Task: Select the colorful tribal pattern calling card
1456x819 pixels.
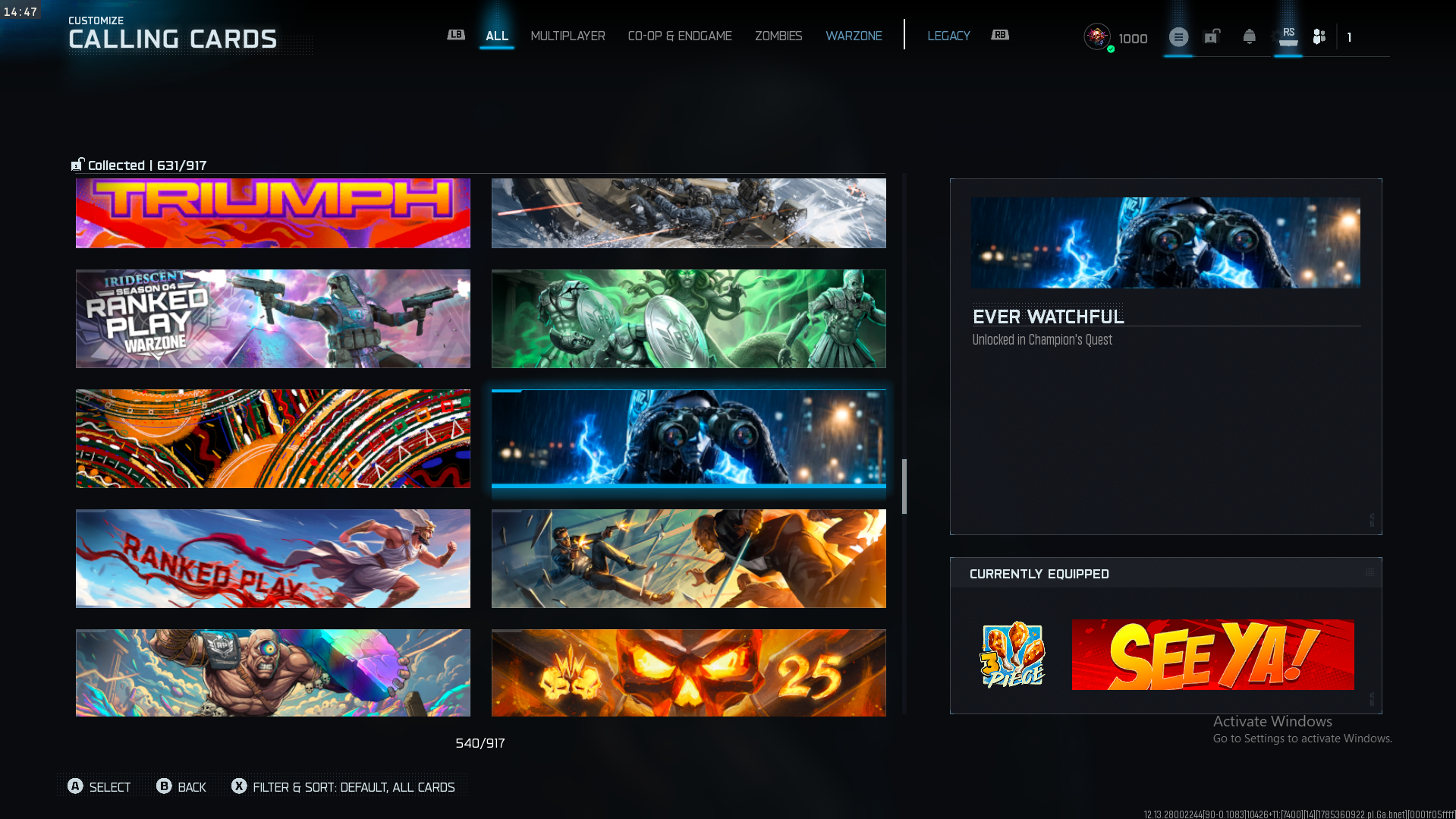Action: pyautogui.click(x=273, y=439)
